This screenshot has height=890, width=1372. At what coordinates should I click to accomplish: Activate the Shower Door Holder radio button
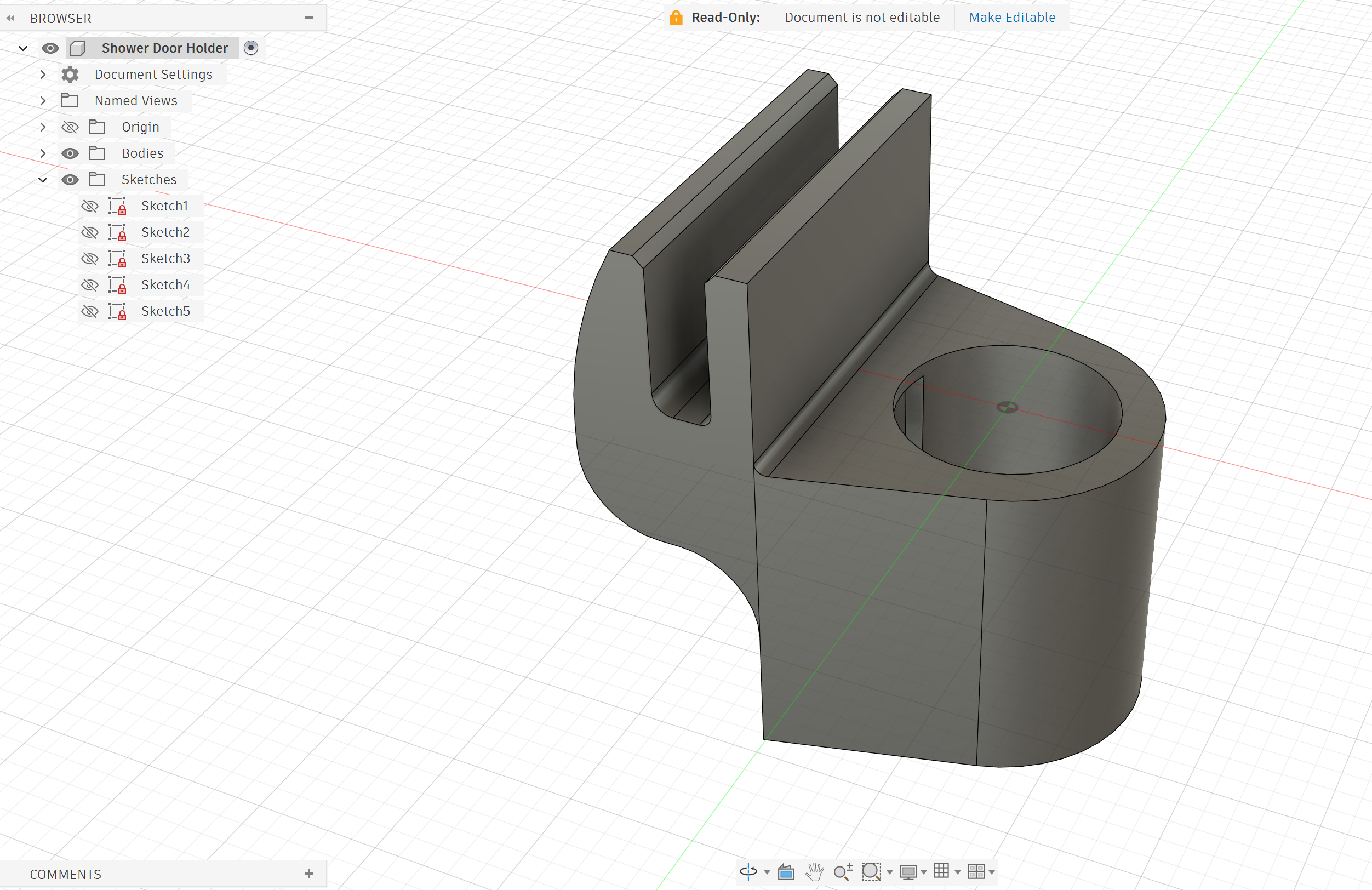click(251, 48)
